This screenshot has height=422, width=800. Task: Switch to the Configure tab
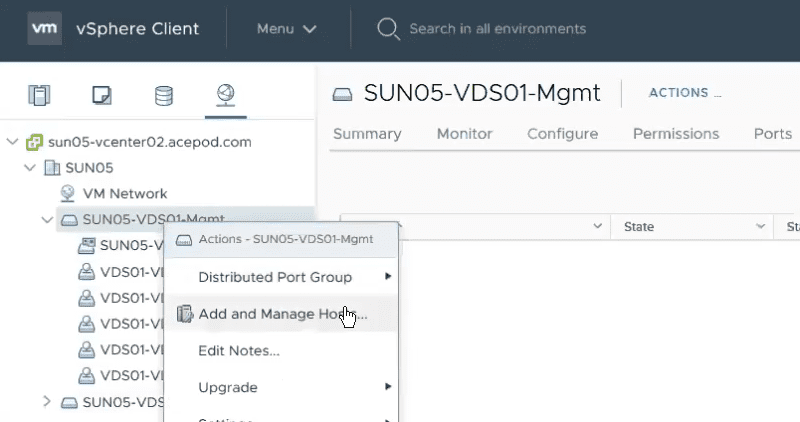point(563,134)
